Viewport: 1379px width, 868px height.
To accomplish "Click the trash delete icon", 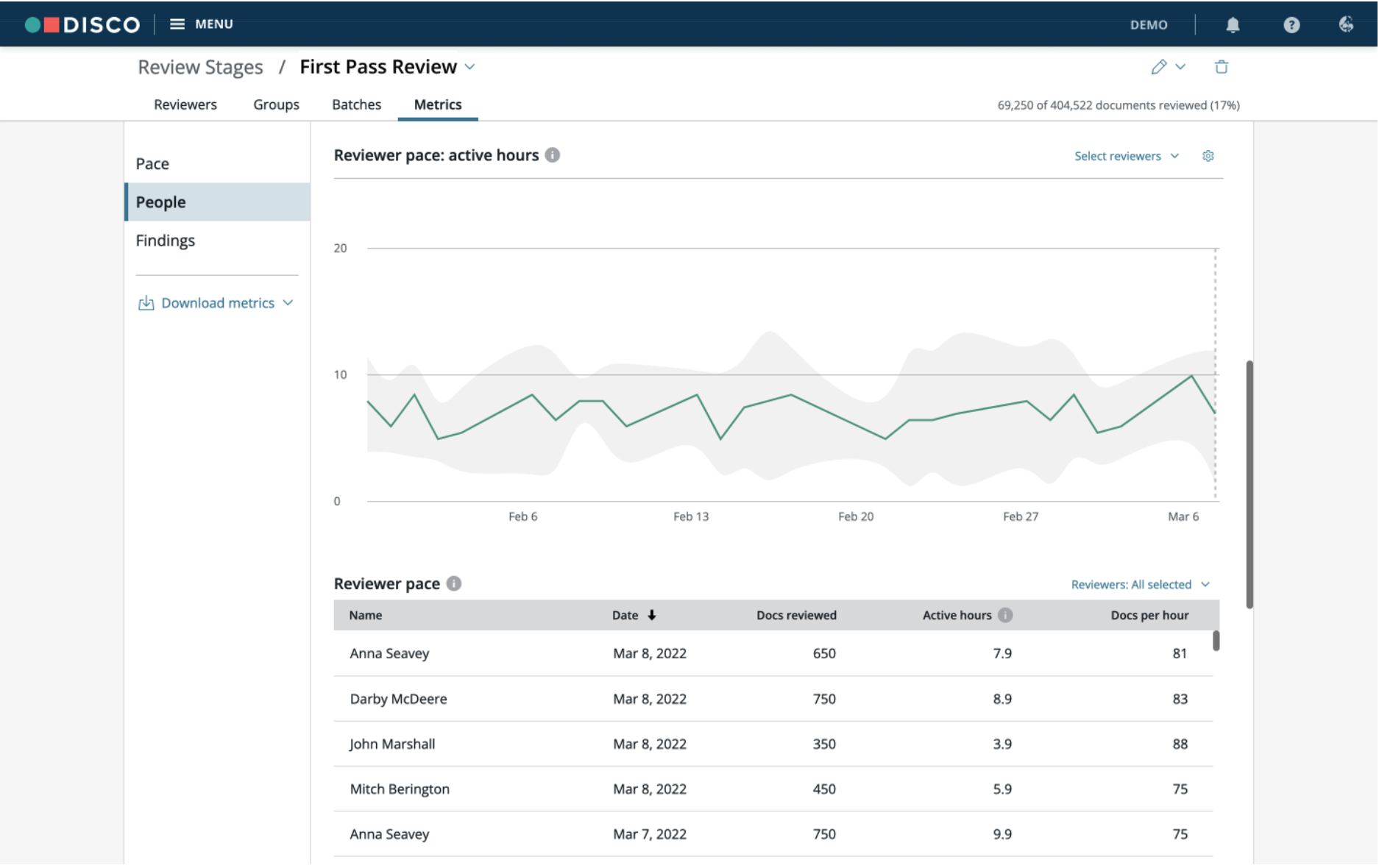I will point(1222,67).
